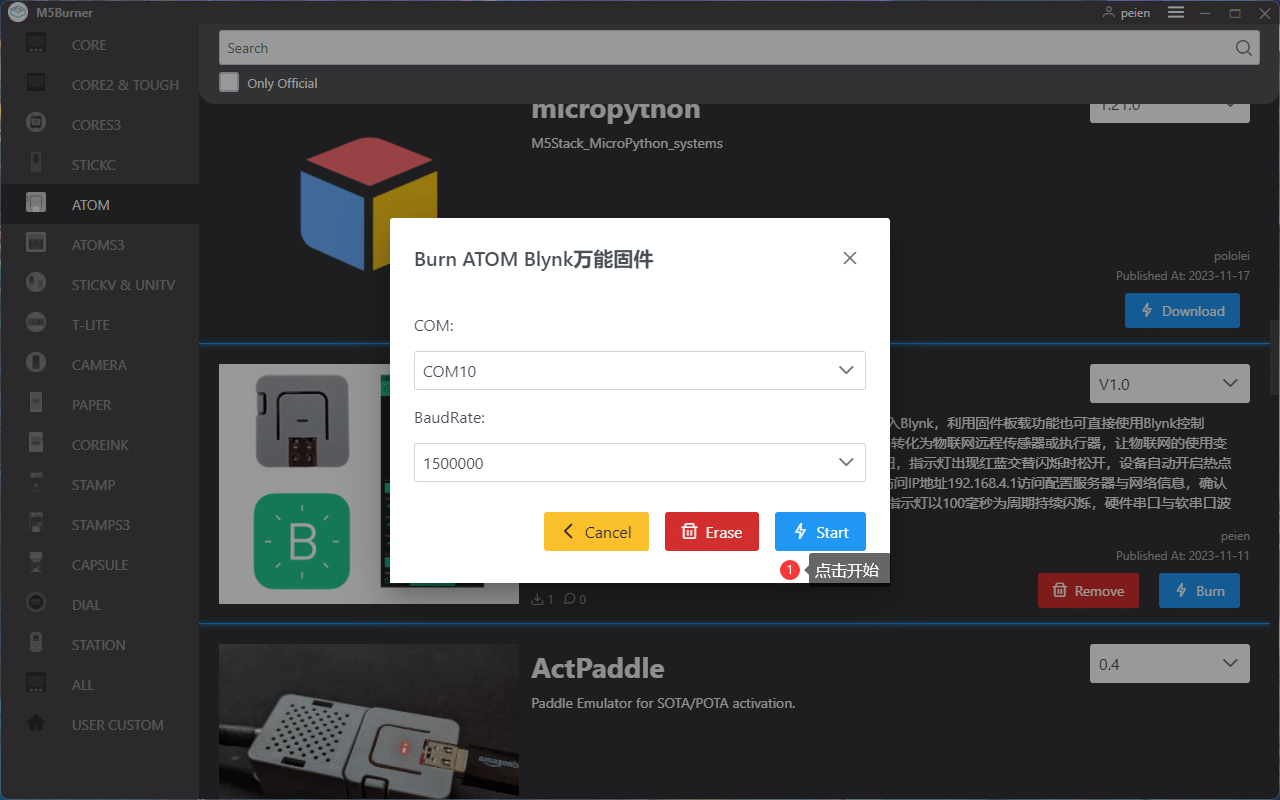Open the V1.0 version dropdown
The height and width of the screenshot is (800, 1280).
[1169, 384]
